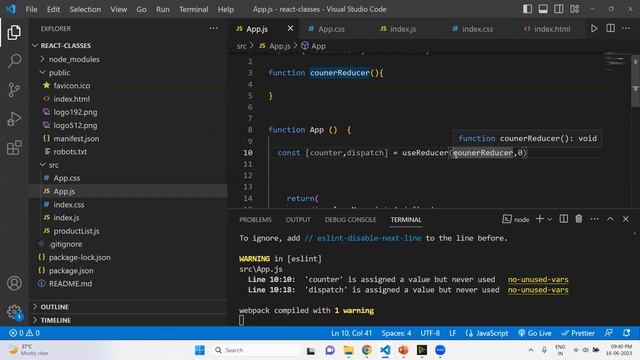640x360 pixels.
Task: Open favicon.ico file
Action: [71, 86]
